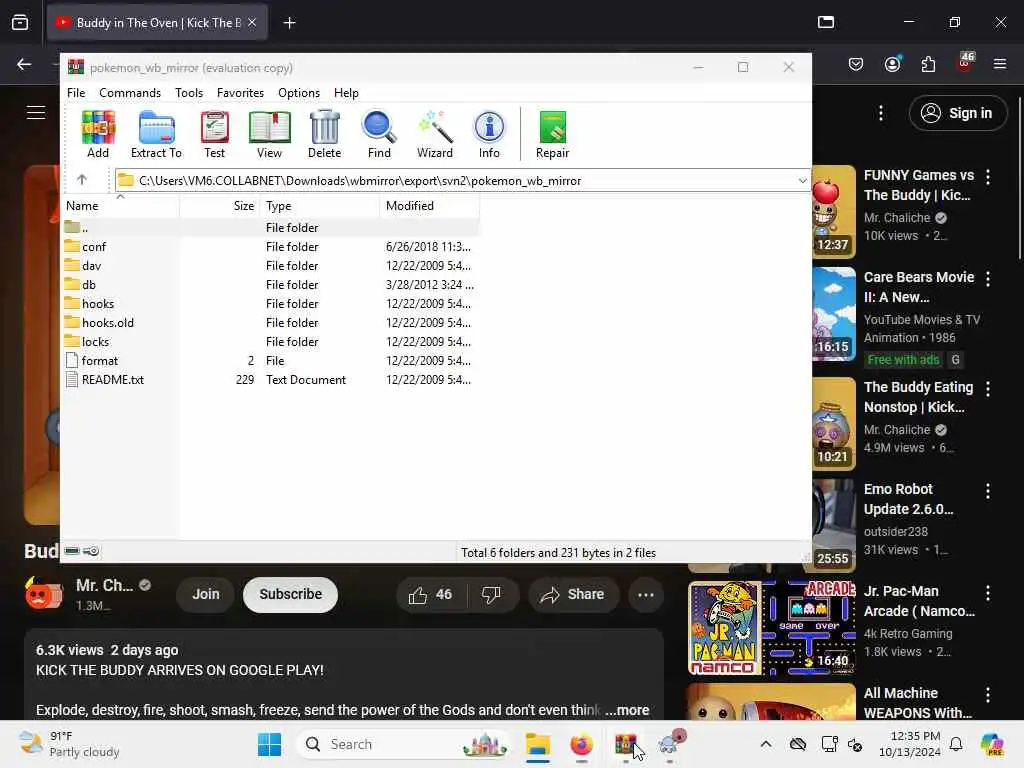1024x768 pixels.
Task: Click the YouTube Sign in button
Action: pos(957,113)
